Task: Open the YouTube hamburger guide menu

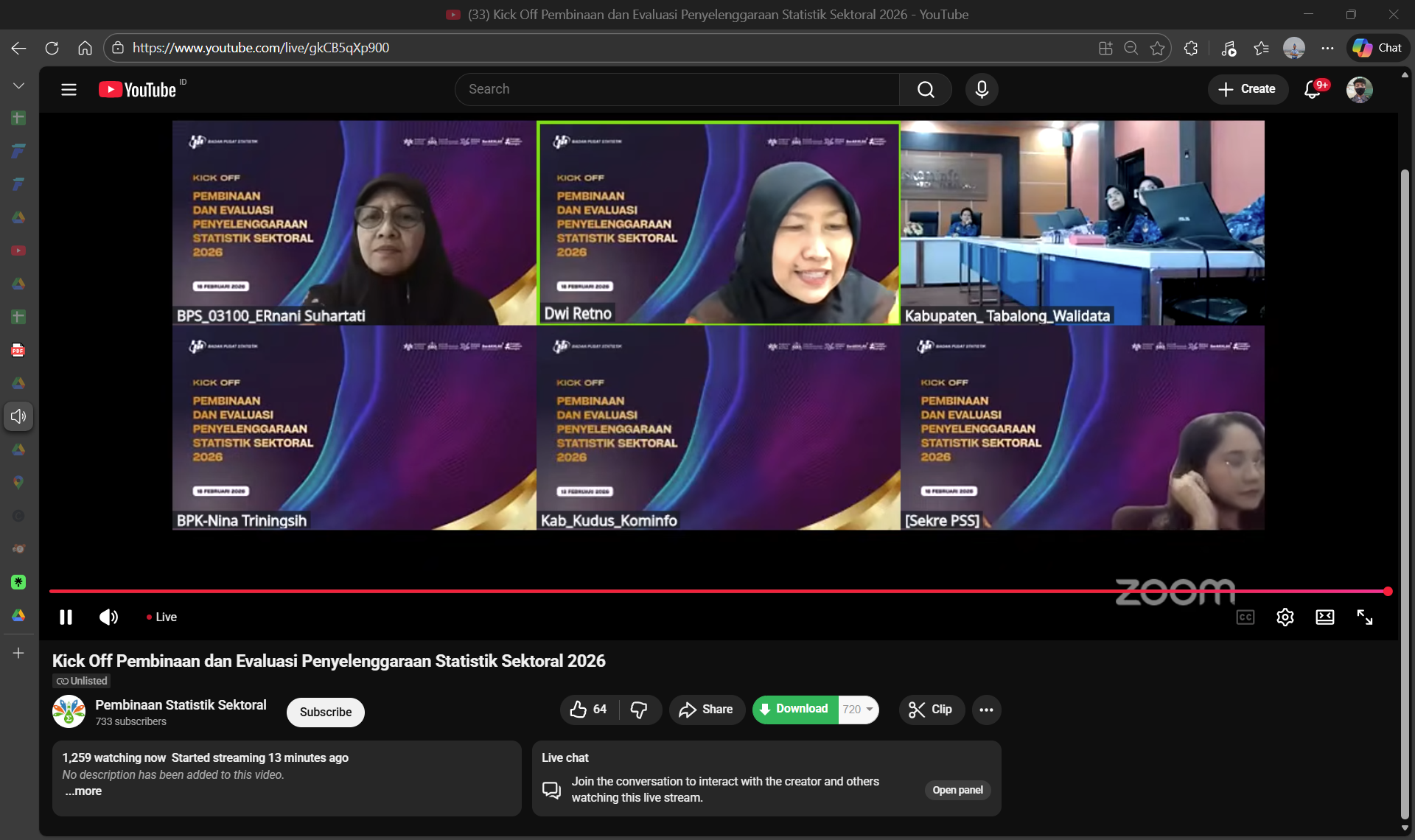Action: pos(69,89)
